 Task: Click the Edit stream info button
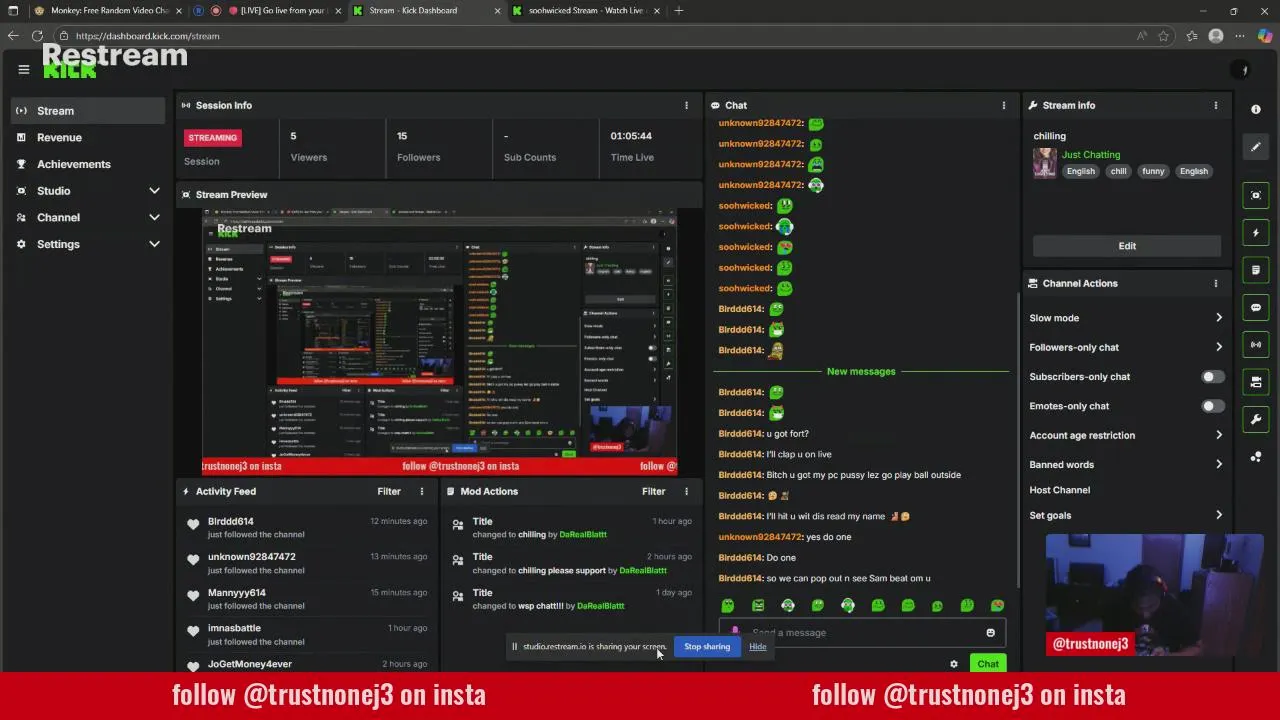click(x=1127, y=246)
